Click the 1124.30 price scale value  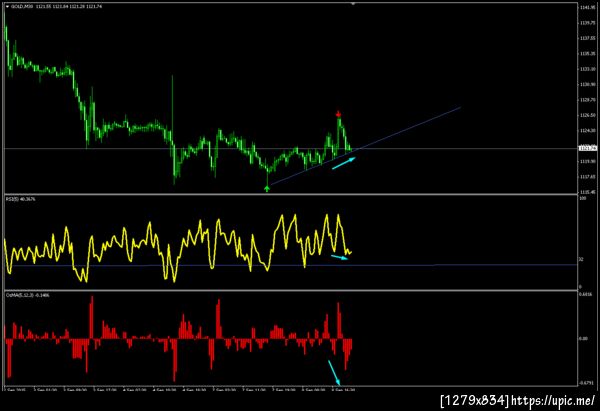[x=588, y=130]
